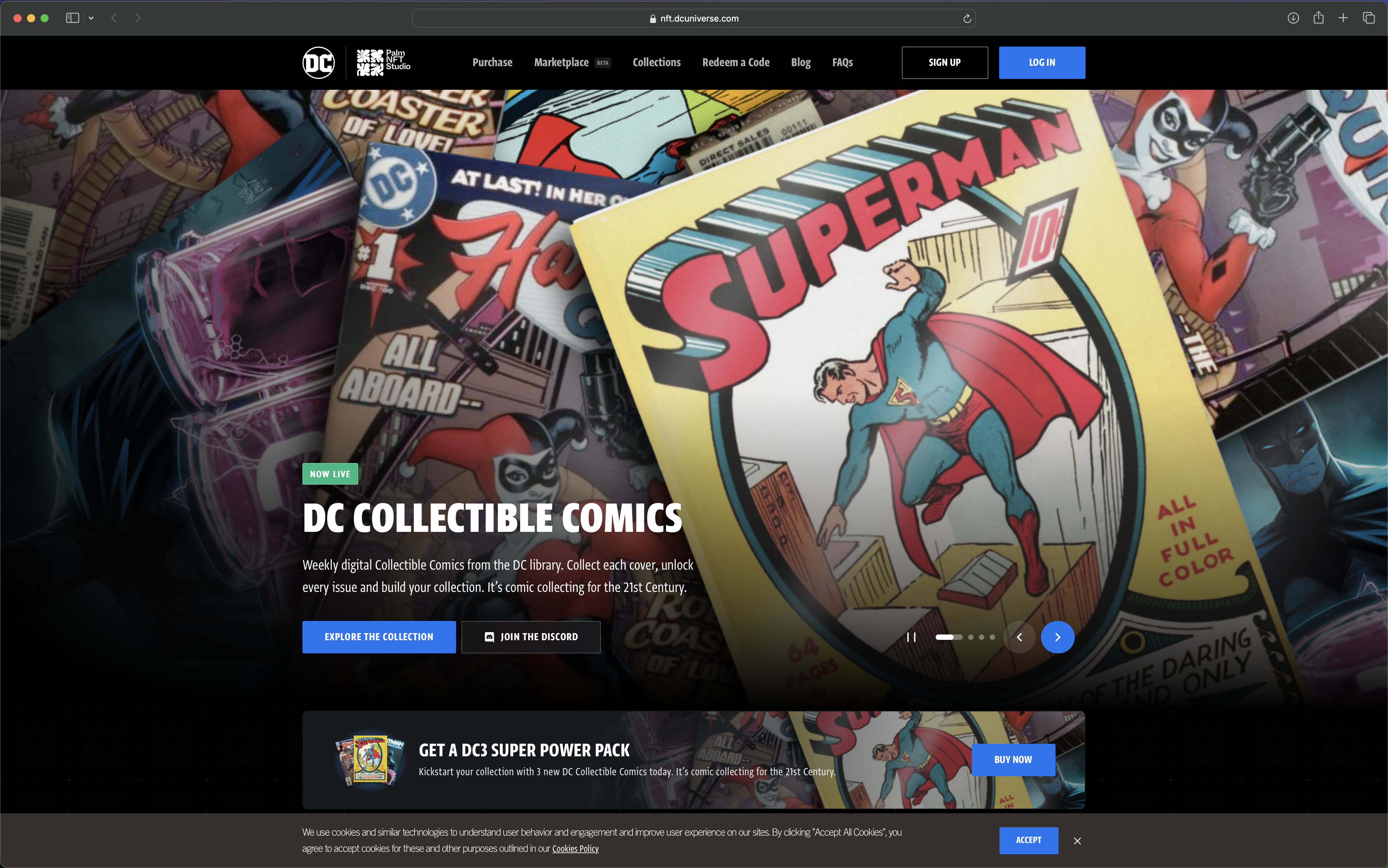Toggle the Safari sidebar
This screenshot has width=1388, height=868.
click(72, 18)
